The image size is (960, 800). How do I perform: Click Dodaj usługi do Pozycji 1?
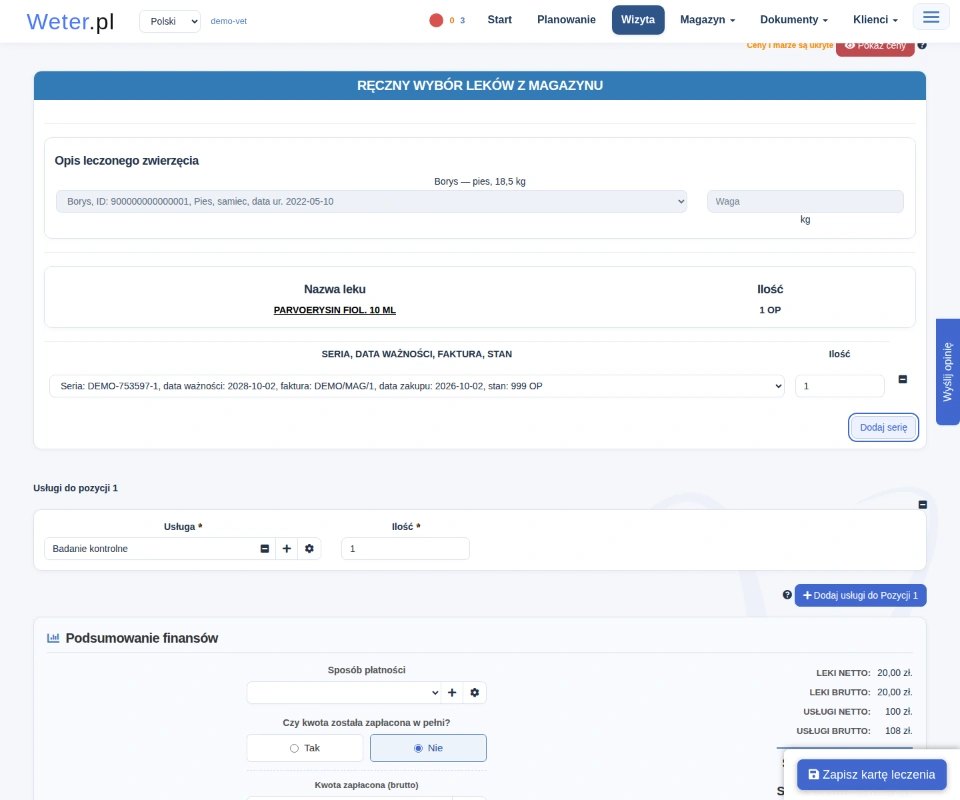pyautogui.click(x=860, y=596)
